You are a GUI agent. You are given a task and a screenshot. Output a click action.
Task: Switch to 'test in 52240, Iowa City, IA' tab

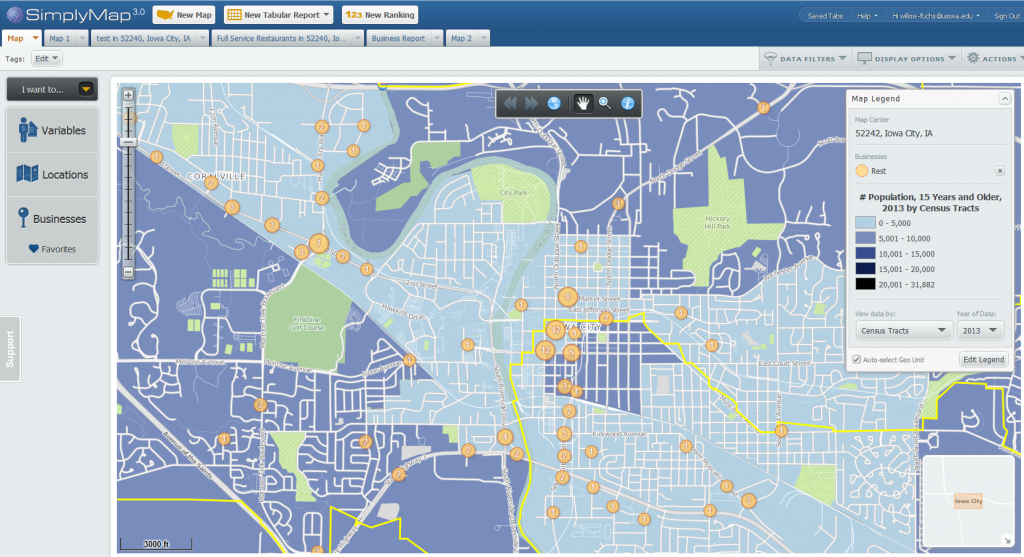coord(144,39)
